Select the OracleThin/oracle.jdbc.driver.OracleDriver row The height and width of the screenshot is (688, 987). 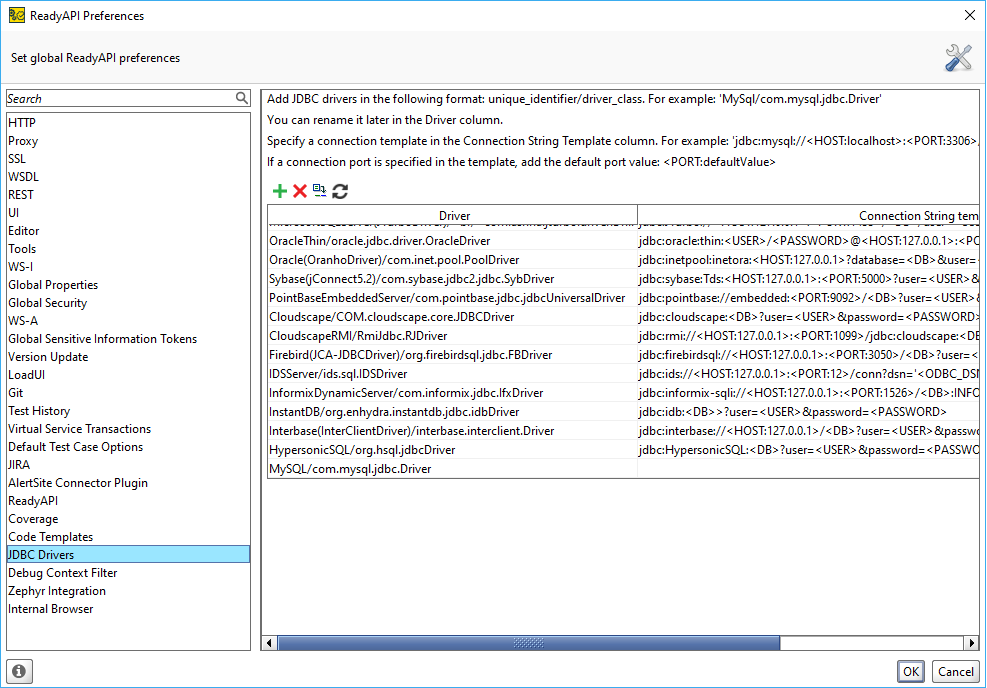pos(623,241)
